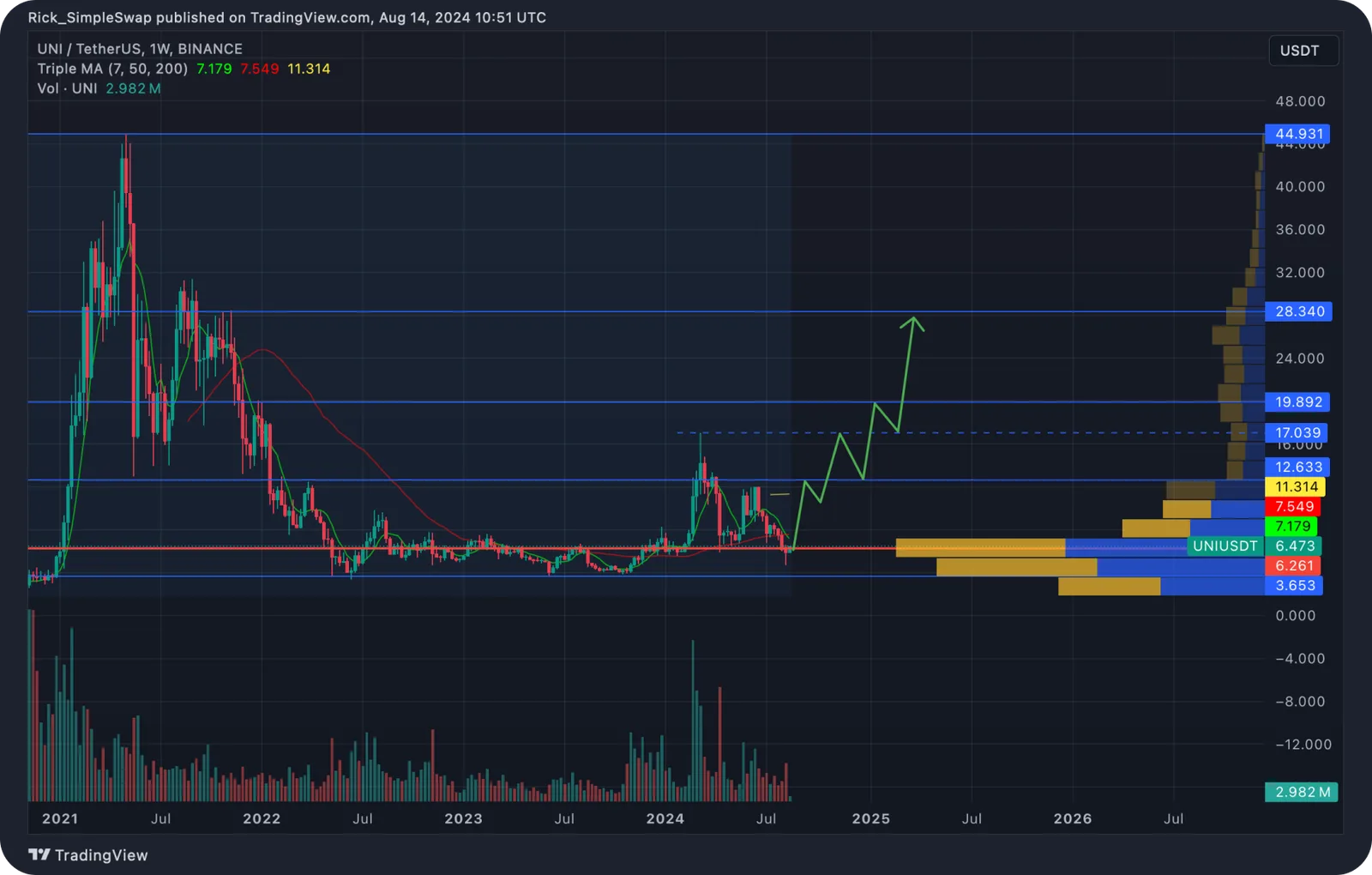Click the 2.982 M volume axis label

click(x=1302, y=792)
